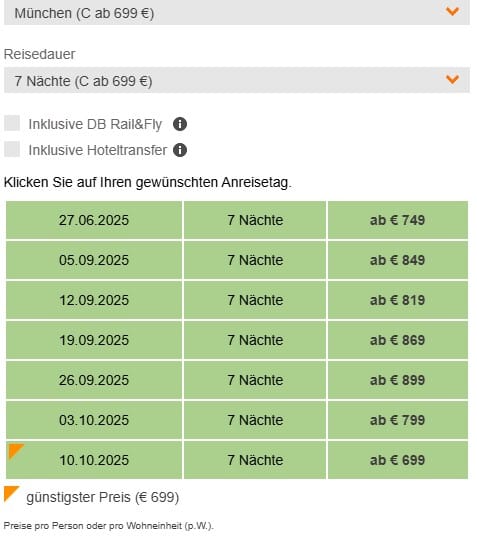
Task: Open the Reisedauer 7 Nächte dropdown
Action: pyautogui.click(x=237, y=80)
